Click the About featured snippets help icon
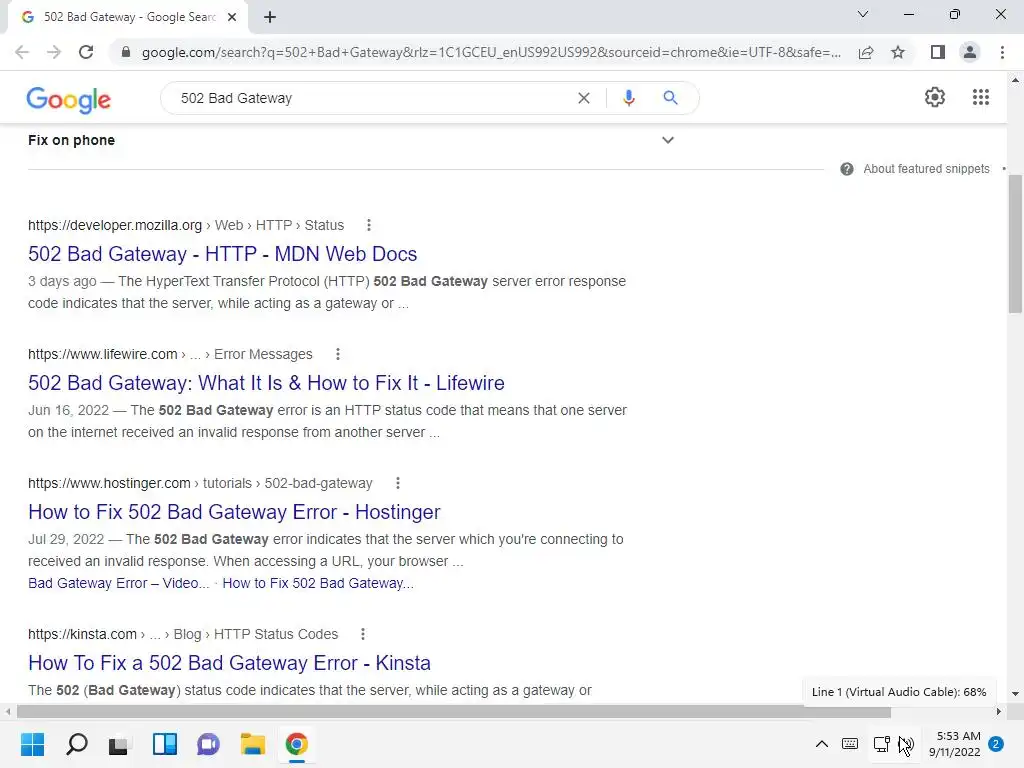Viewport: 1024px width, 768px height. (x=847, y=169)
